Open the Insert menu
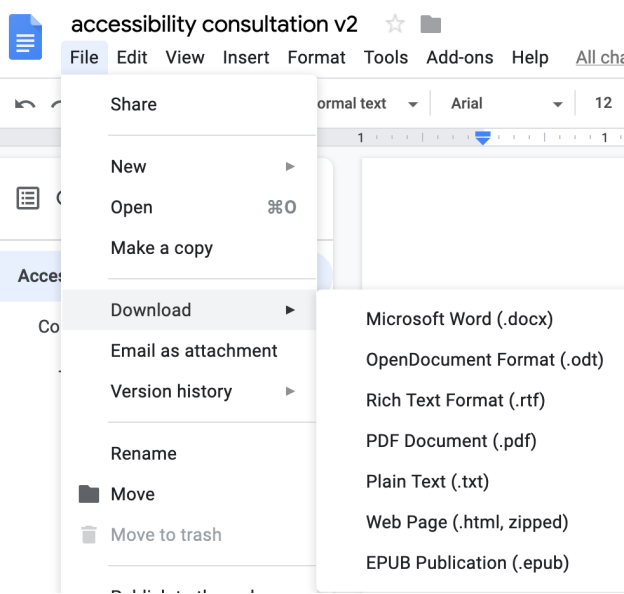 pyautogui.click(x=246, y=58)
